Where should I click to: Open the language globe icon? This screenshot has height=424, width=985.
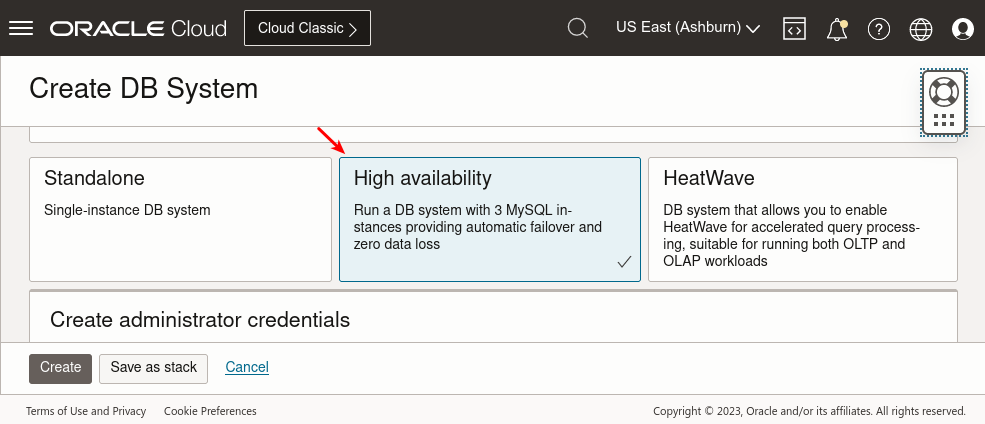click(x=920, y=29)
